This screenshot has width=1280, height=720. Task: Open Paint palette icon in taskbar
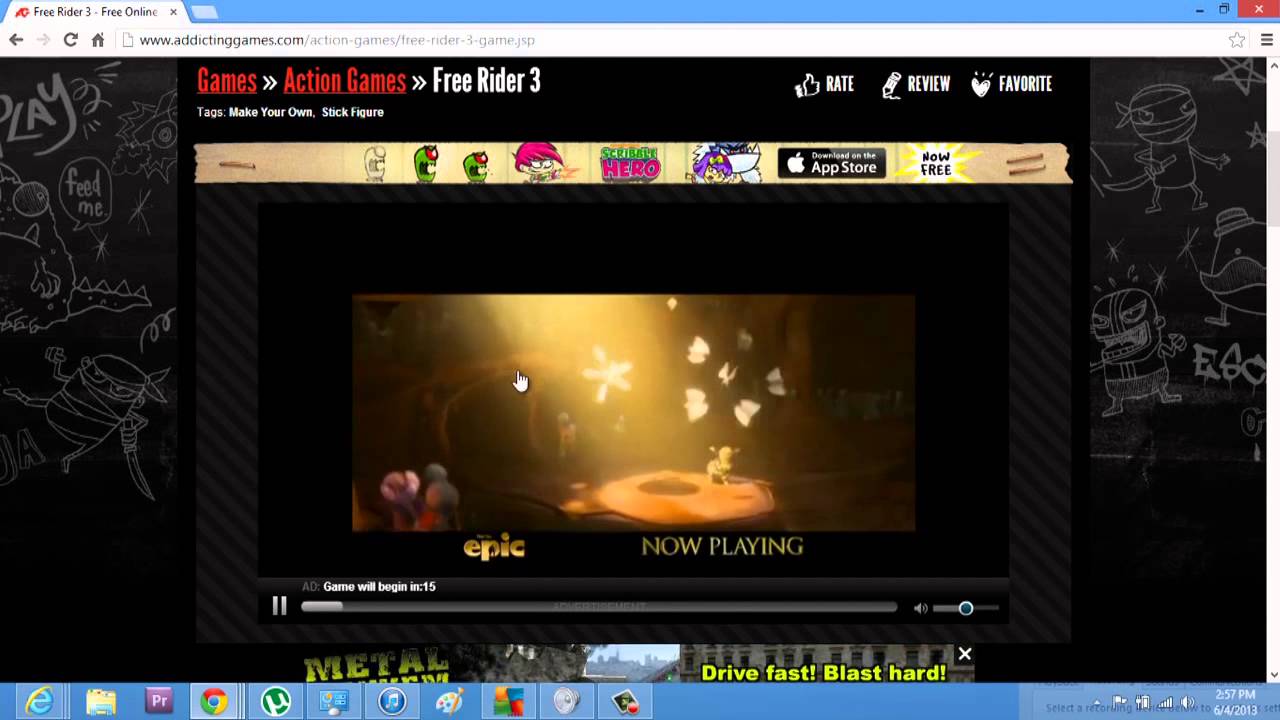coord(450,702)
